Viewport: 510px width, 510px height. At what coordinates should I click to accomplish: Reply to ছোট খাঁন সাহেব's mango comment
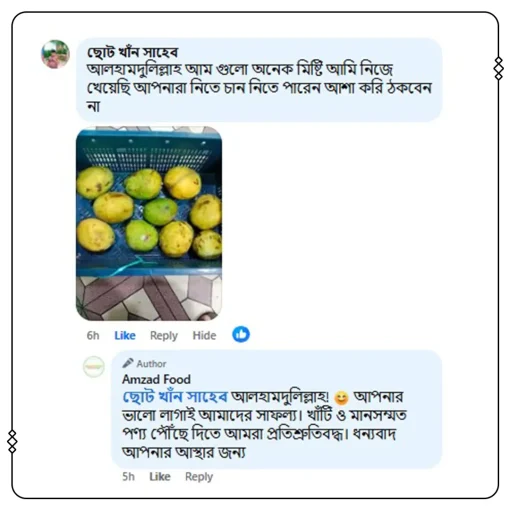(x=164, y=336)
